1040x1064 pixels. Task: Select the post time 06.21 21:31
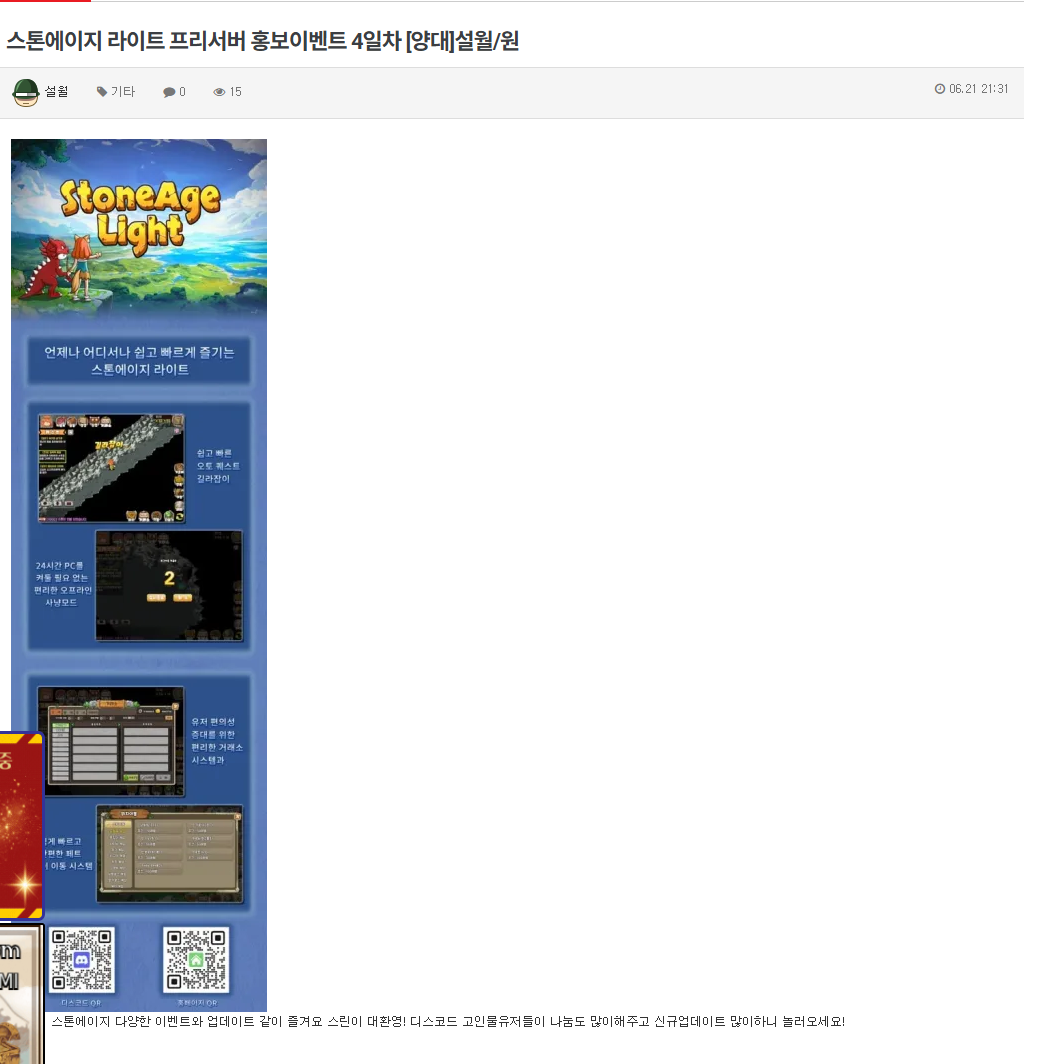coord(978,89)
